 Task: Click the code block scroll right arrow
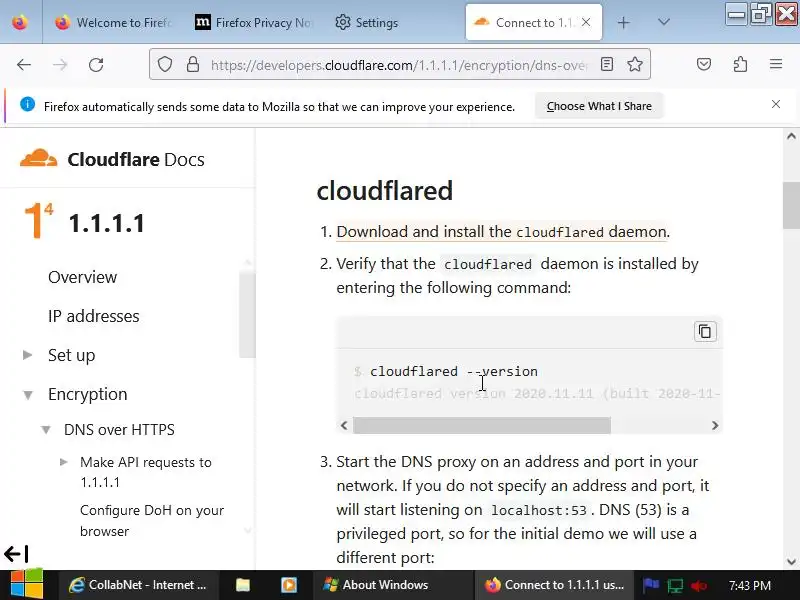click(x=715, y=425)
